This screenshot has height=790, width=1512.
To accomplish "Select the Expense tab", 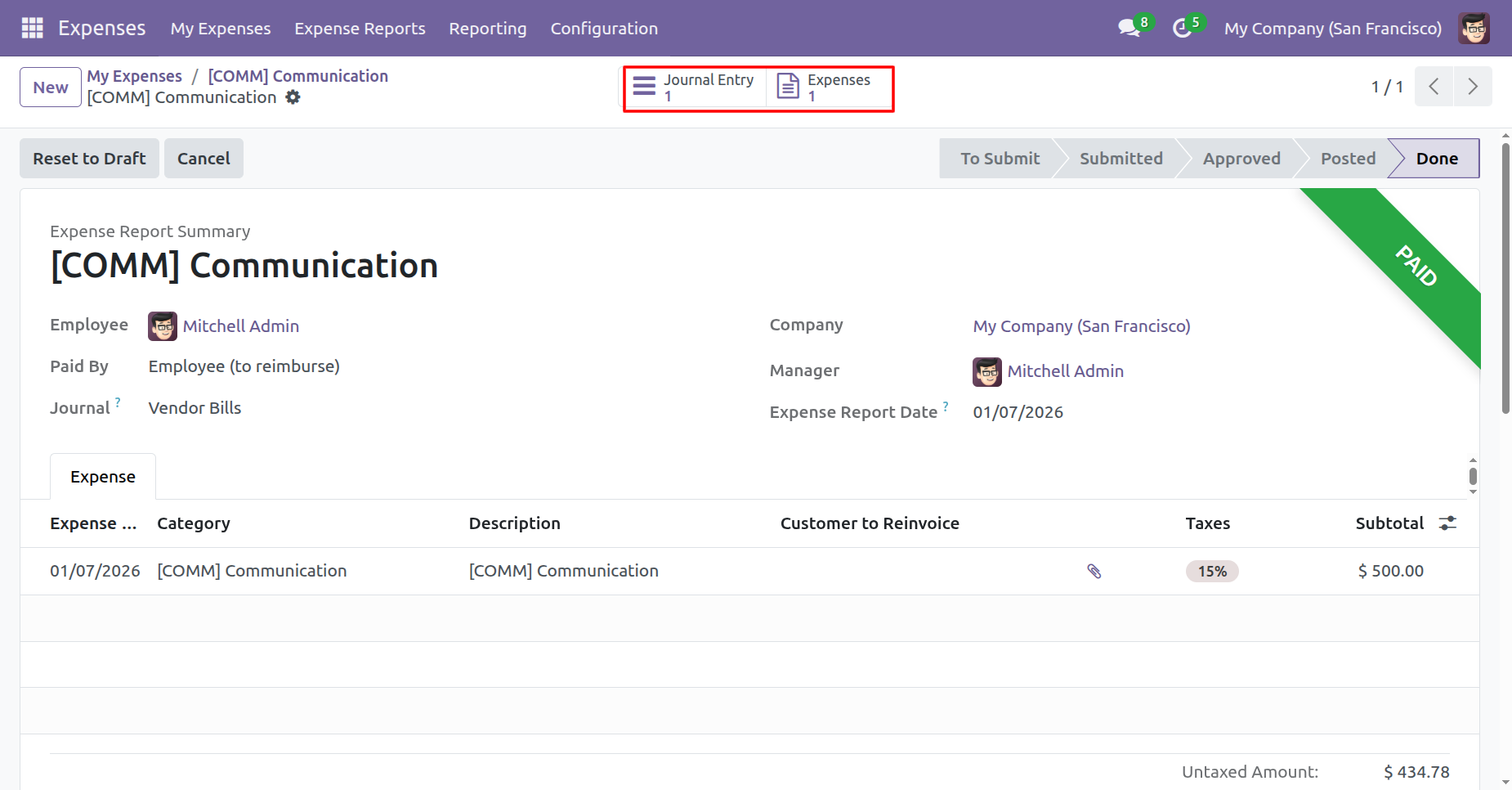I will [x=103, y=477].
